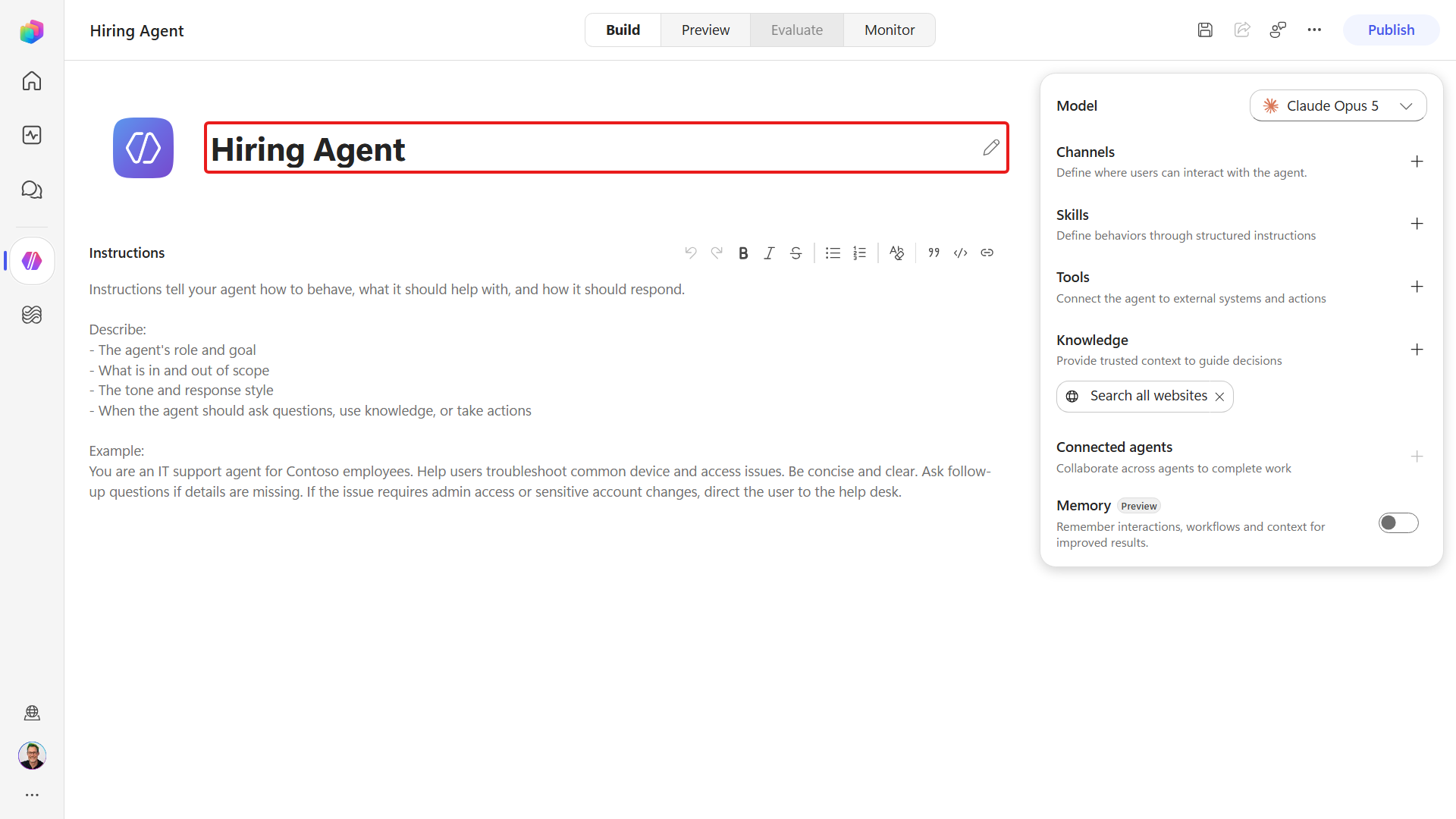The height and width of the screenshot is (819, 1456).
Task: Click the Preview badge next to Memory
Action: coord(1139,506)
